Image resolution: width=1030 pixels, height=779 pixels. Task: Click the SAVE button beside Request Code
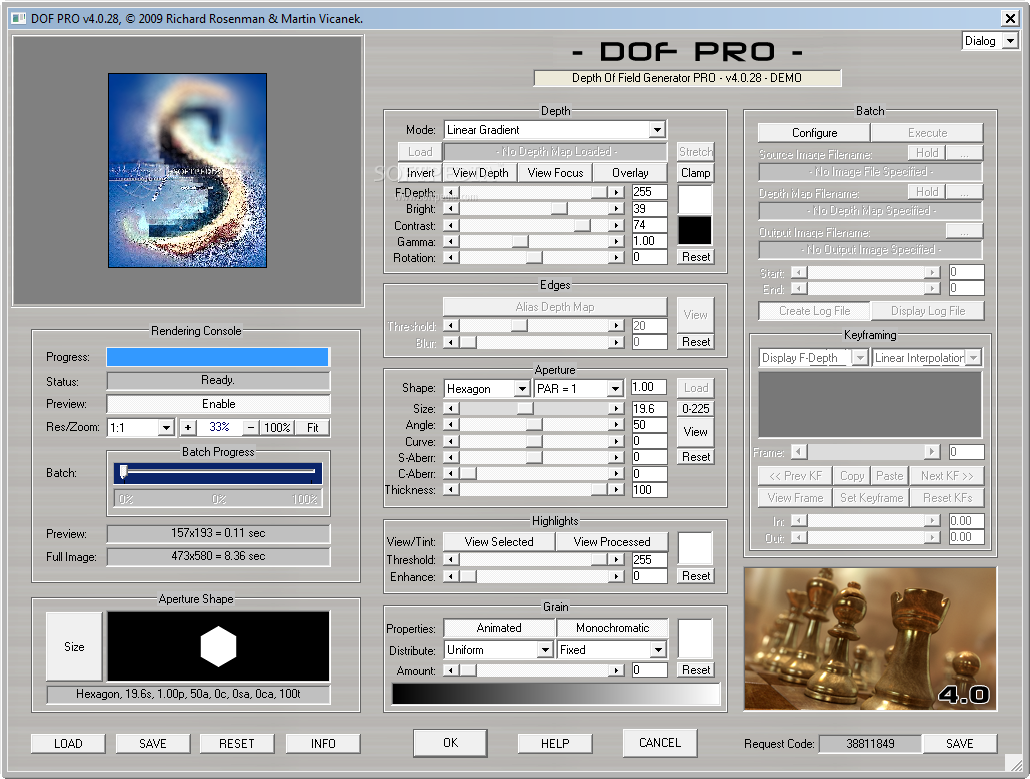tap(960, 744)
